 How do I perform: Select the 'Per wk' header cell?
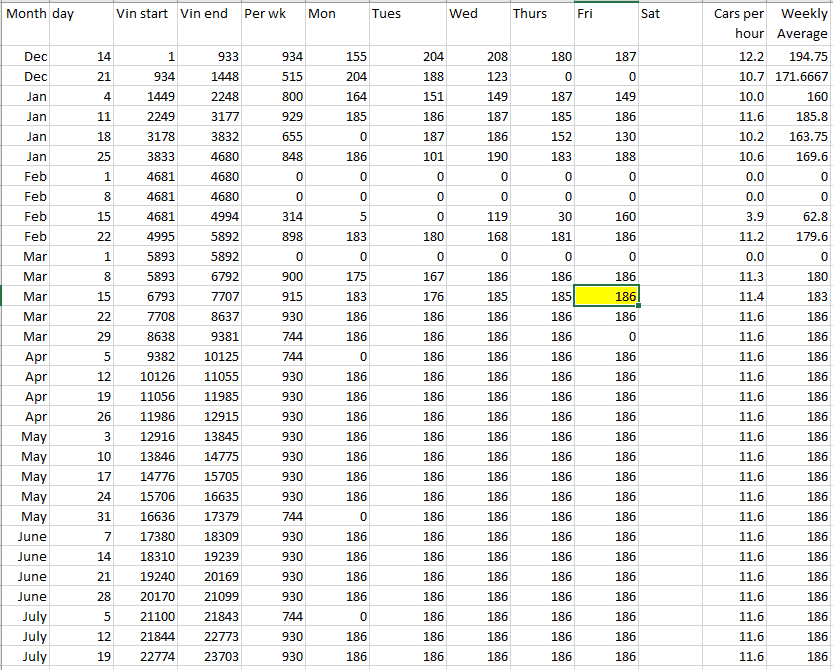tap(272, 23)
